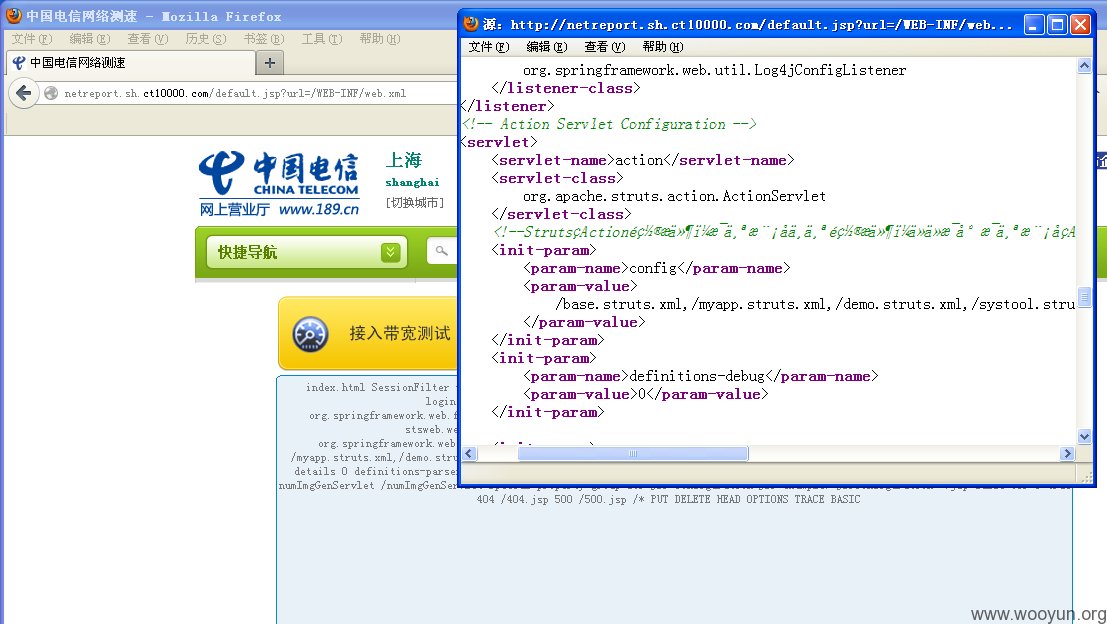
Task: Maximize the source viewer window
Action: 1057,25
